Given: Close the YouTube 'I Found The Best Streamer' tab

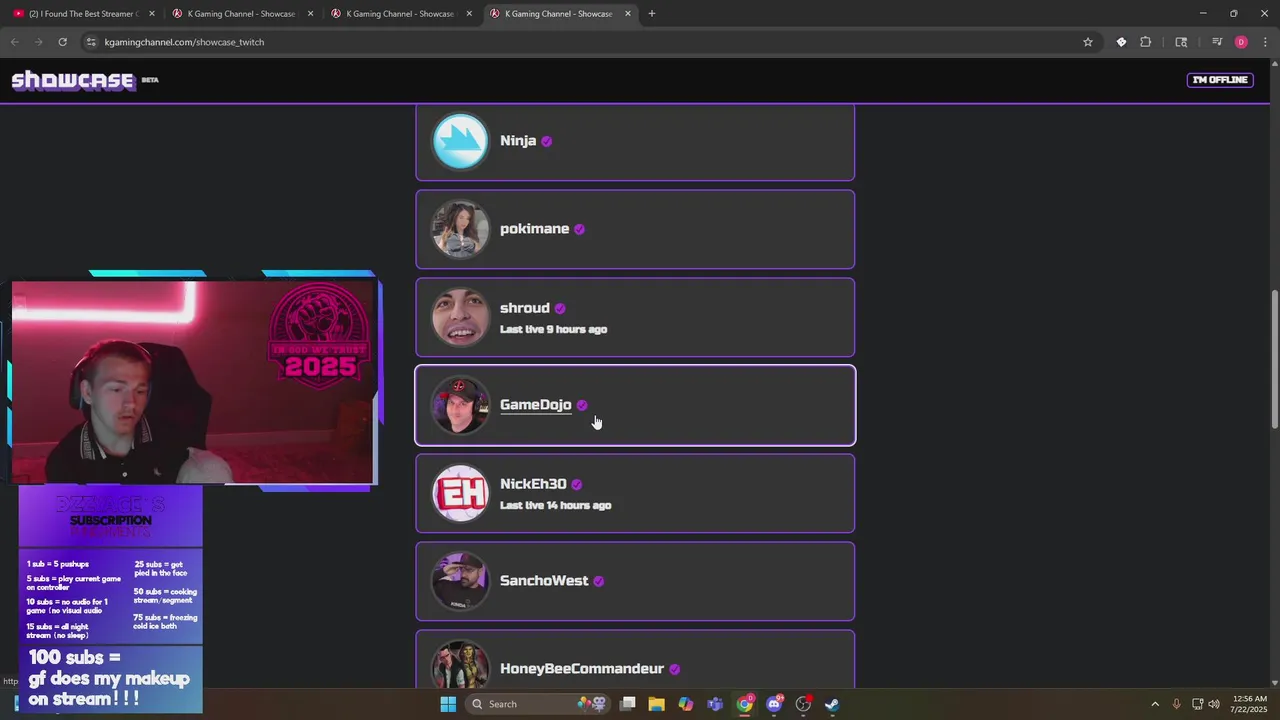Looking at the screenshot, I should [151, 14].
